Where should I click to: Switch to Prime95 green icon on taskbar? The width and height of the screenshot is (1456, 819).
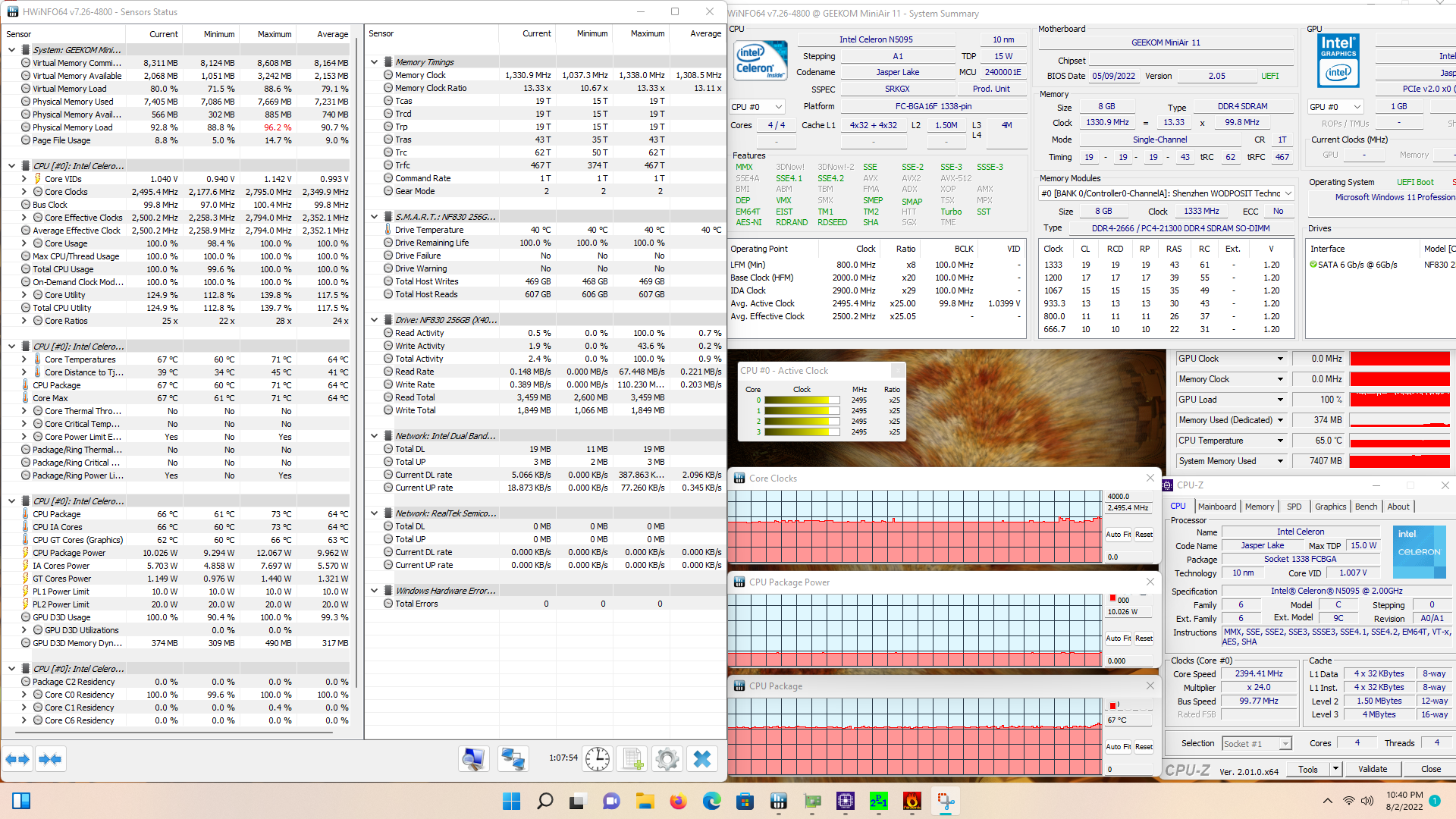coord(878,801)
